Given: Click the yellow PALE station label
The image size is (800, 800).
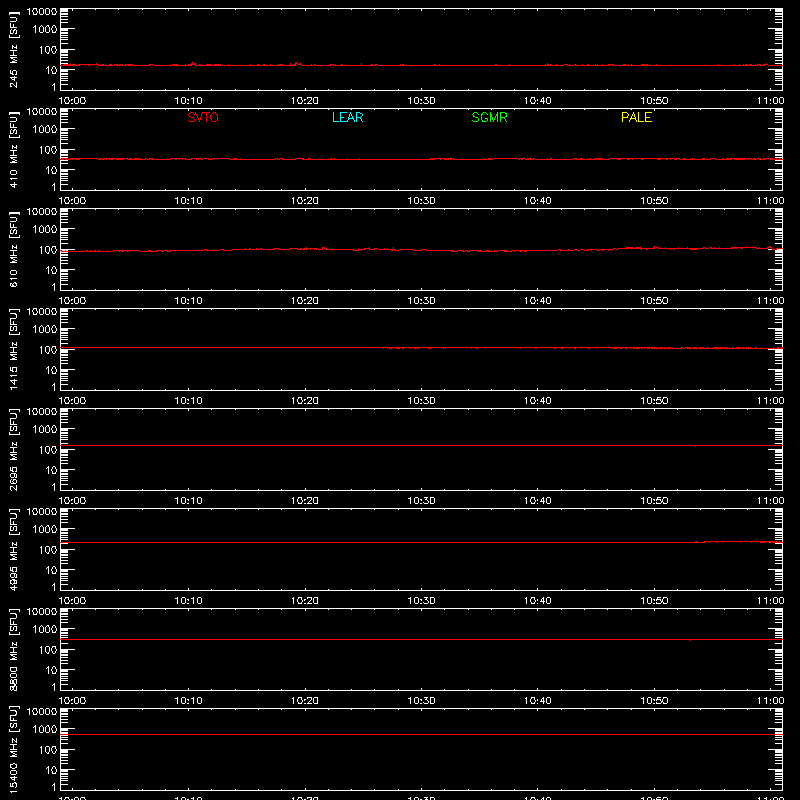Looking at the screenshot, I should pos(636,117).
